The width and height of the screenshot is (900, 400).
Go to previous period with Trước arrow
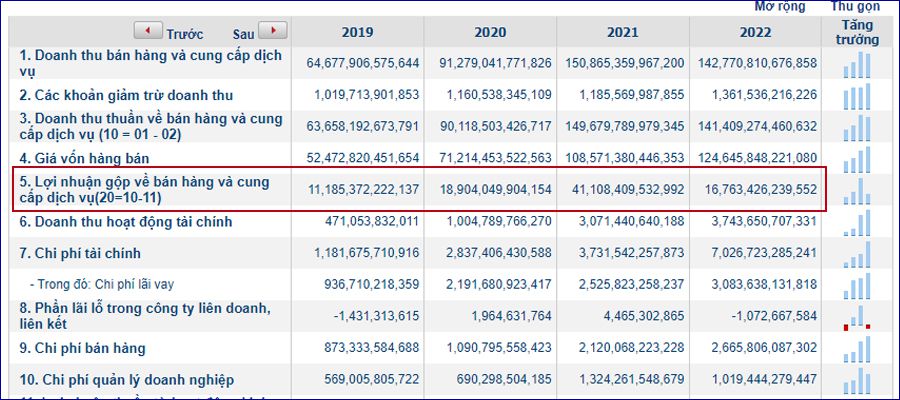coord(148,30)
